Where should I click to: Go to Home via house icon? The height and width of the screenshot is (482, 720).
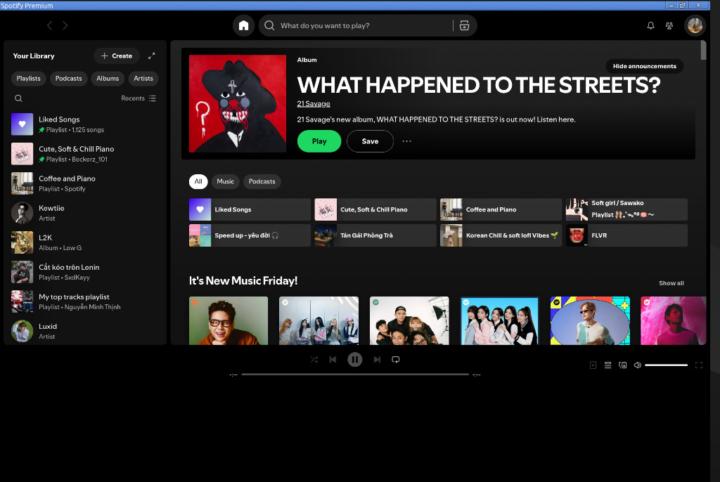[x=243, y=25]
